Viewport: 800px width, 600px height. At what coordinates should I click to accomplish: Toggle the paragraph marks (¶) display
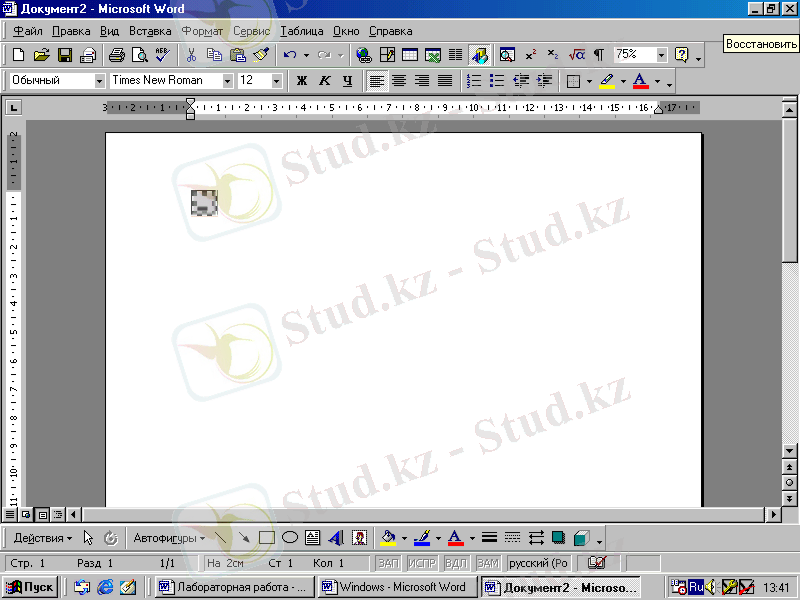click(x=599, y=55)
